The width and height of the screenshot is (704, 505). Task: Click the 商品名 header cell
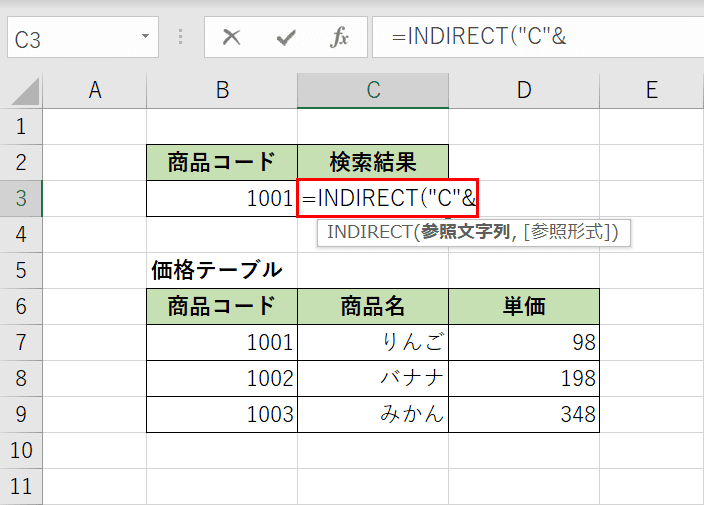(x=373, y=307)
